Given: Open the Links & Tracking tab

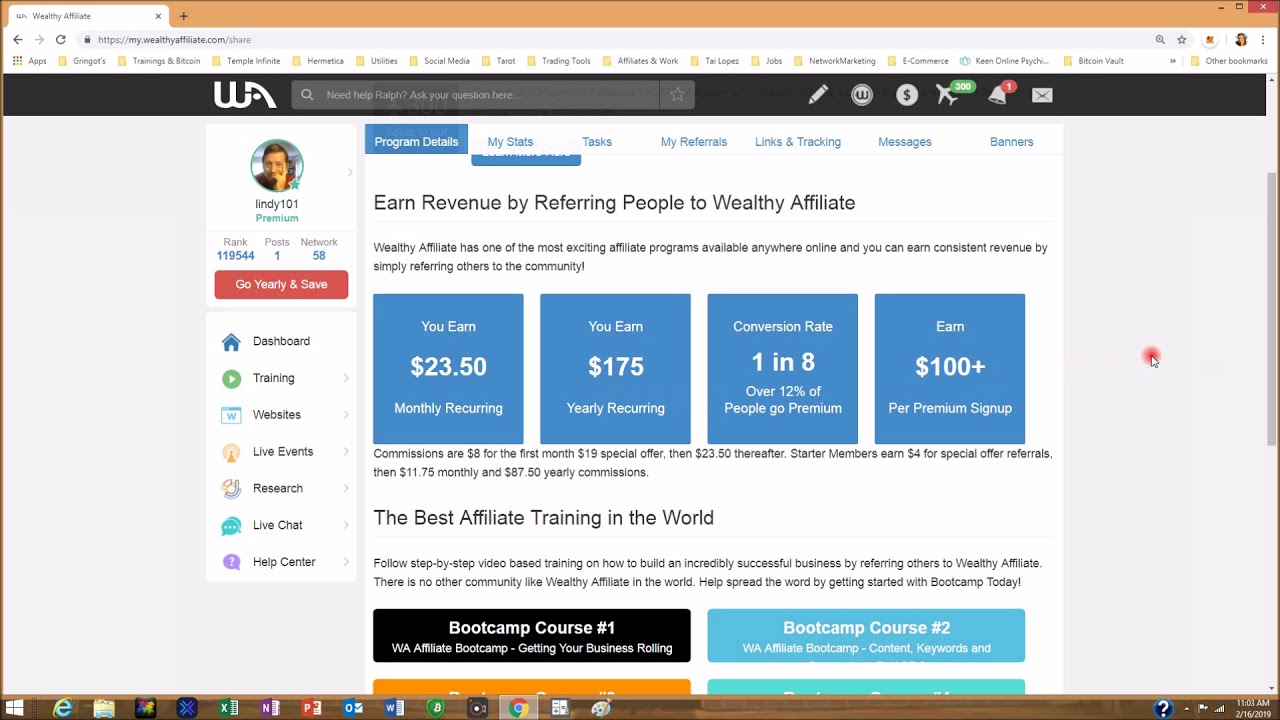Looking at the screenshot, I should point(798,142).
